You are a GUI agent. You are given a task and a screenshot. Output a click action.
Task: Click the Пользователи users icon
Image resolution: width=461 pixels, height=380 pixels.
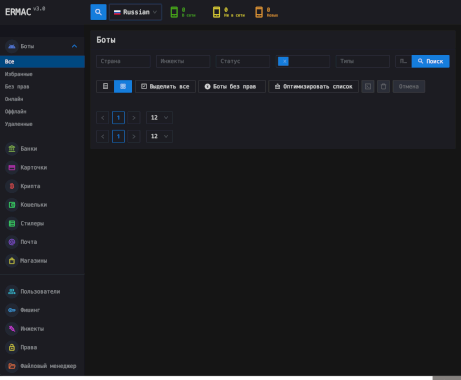(x=12, y=291)
